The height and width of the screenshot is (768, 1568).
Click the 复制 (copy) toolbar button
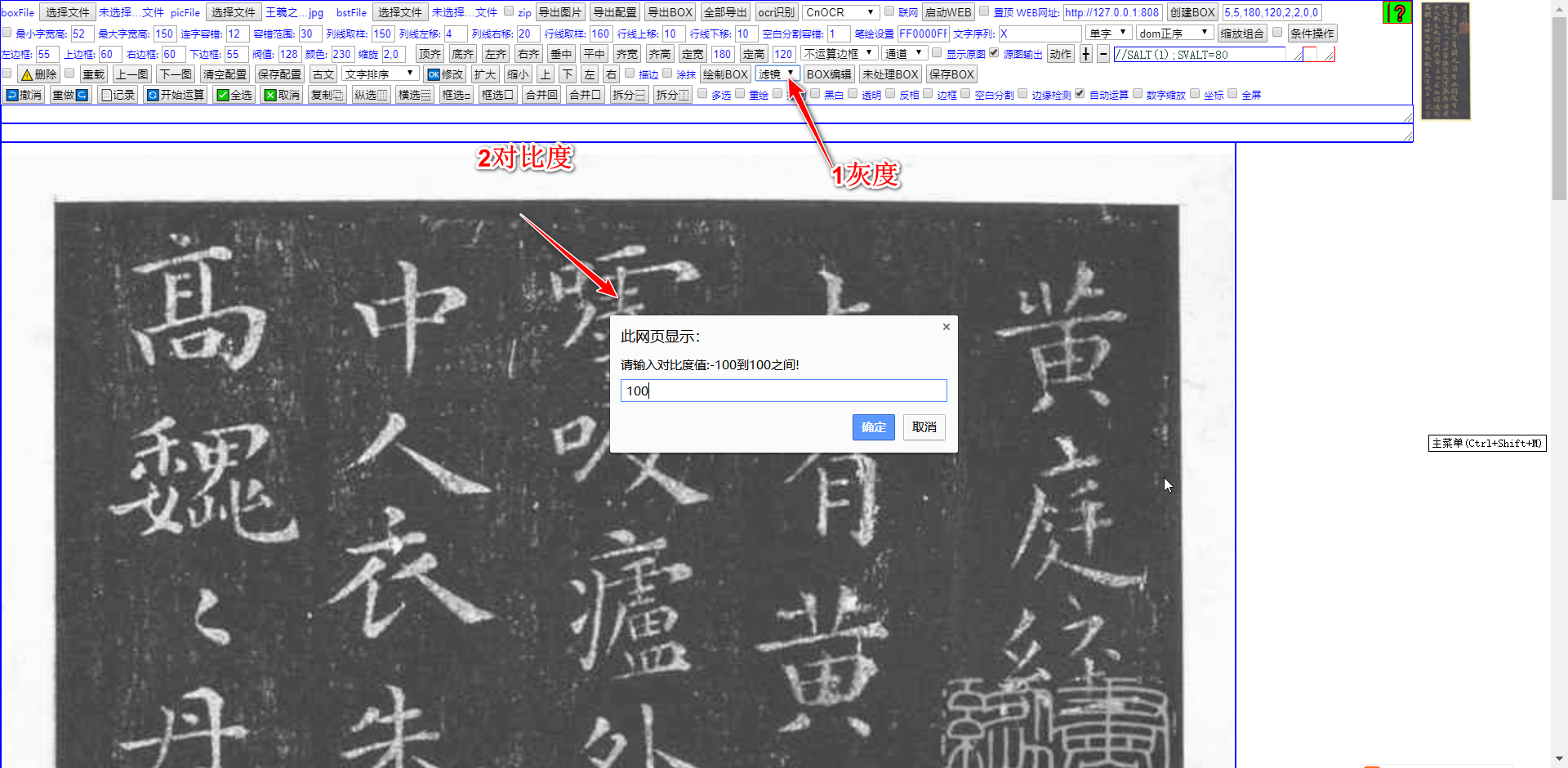point(327,95)
